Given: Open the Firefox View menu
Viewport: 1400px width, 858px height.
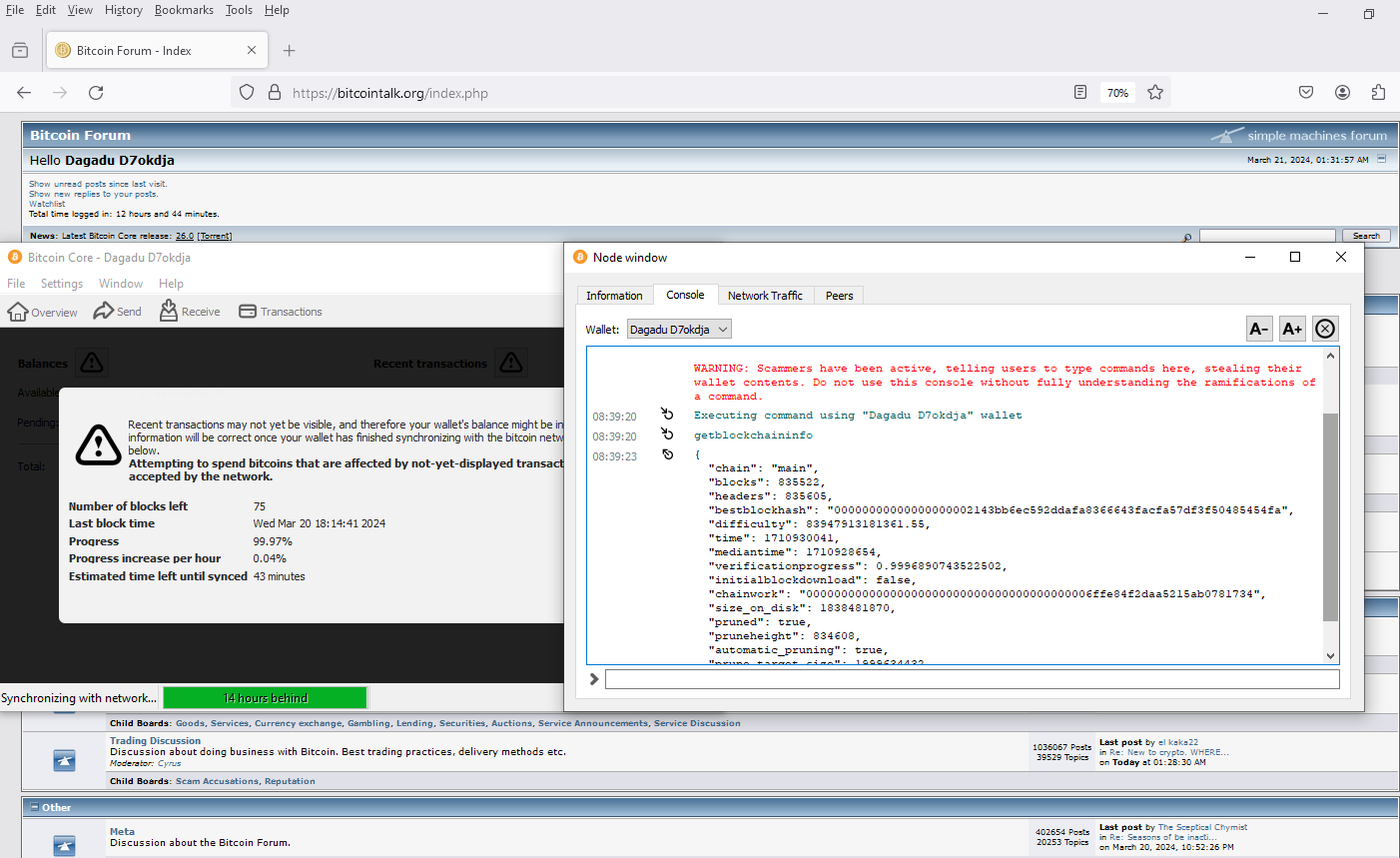Looking at the screenshot, I should [x=80, y=10].
